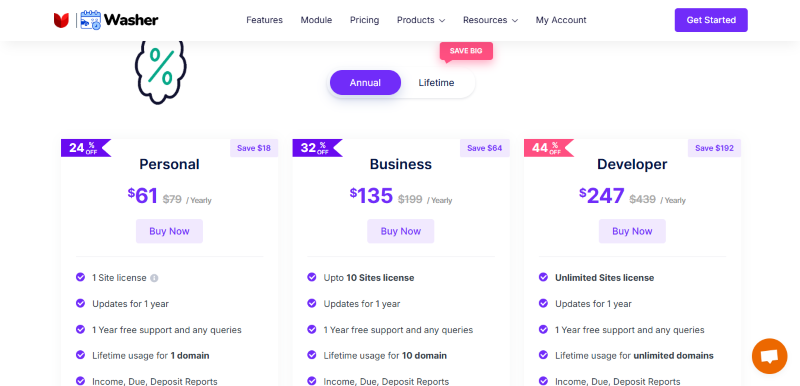The image size is (800, 386).
Task: Click the chevron arrow next to Products
Action: [442, 21]
